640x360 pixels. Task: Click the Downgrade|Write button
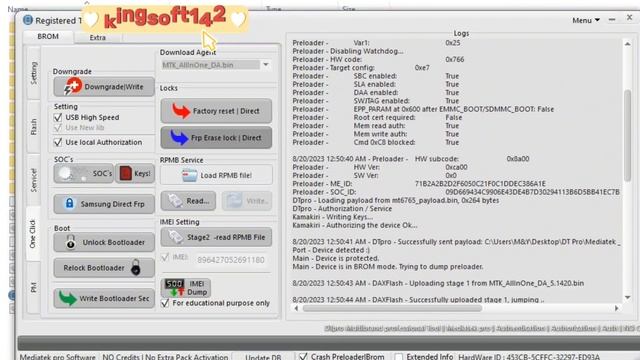pyautogui.click(x=104, y=87)
